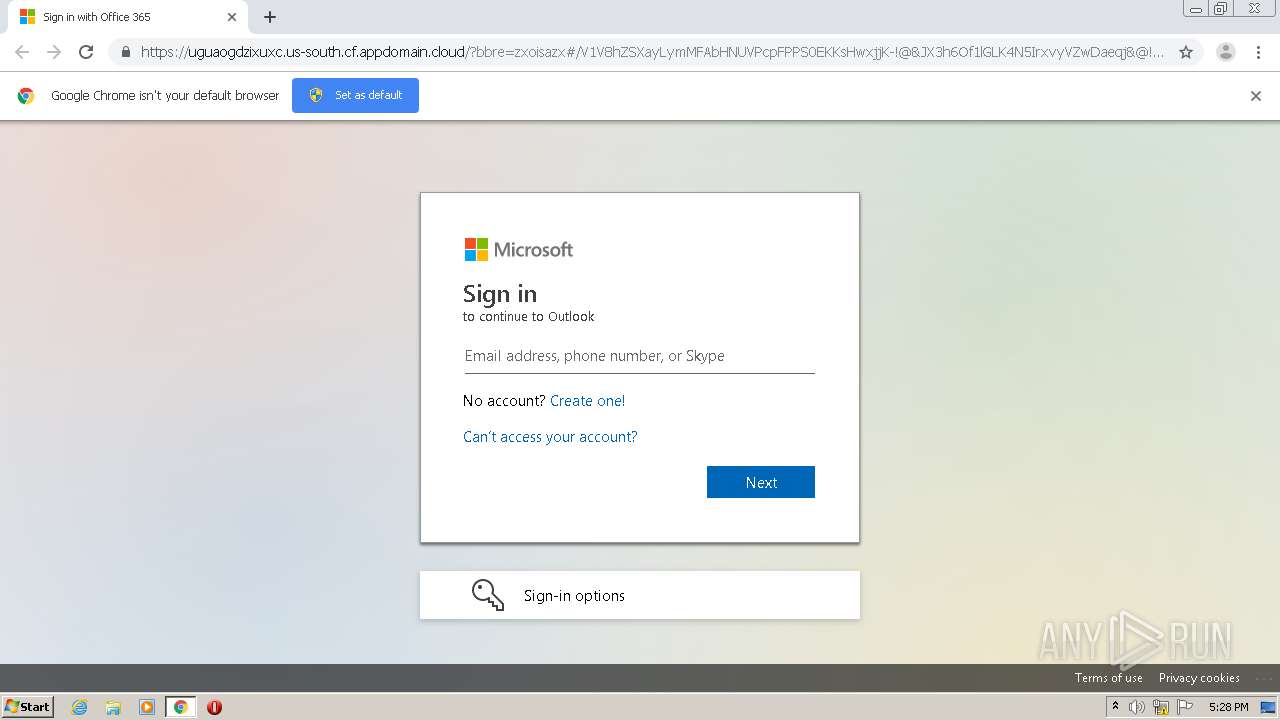Show hidden tray icons arrow
The height and width of the screenshot is (720, 1280).
point(1115,707)
